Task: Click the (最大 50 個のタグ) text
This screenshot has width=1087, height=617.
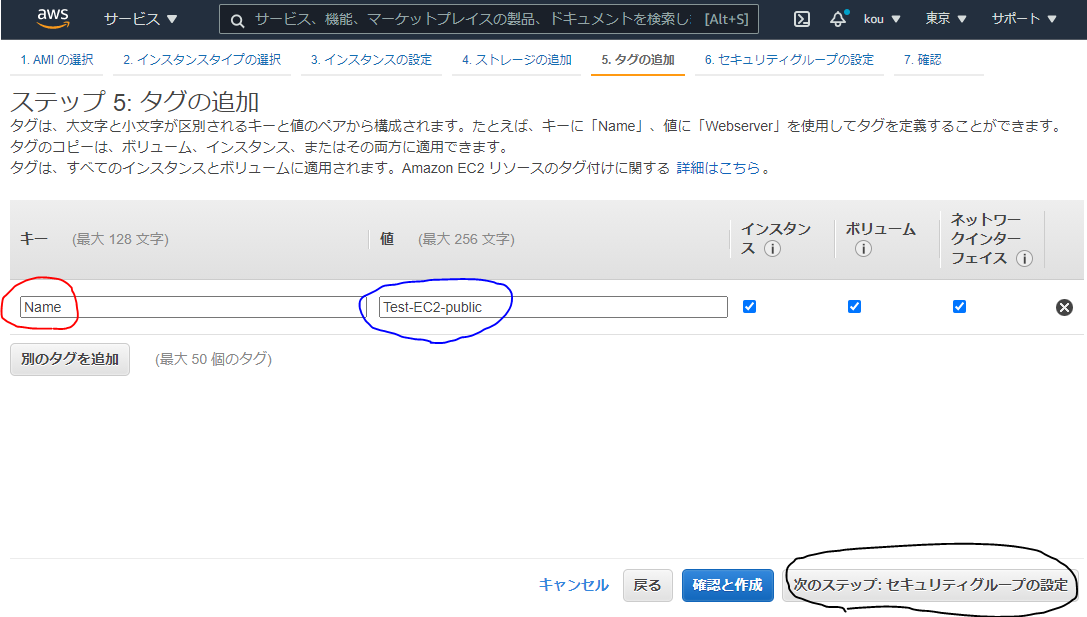Action: pos(214,359)
